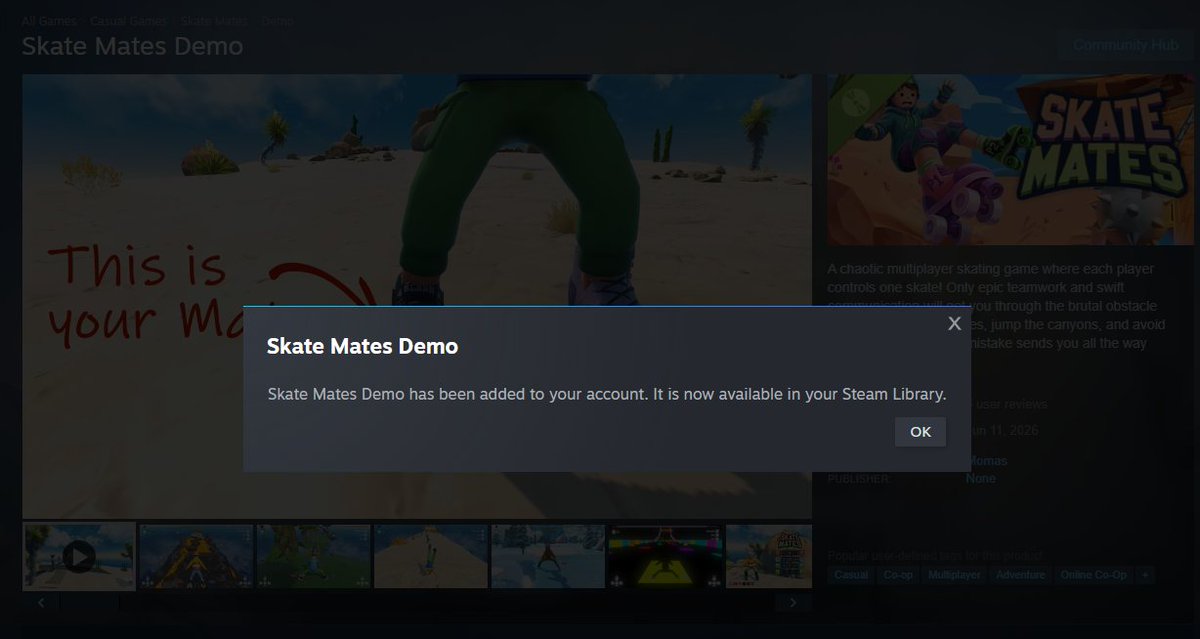The width and height of the screenshot is (1200, 639).
Task: Close the dialog with the X icon
Action: tap(954, 323)
